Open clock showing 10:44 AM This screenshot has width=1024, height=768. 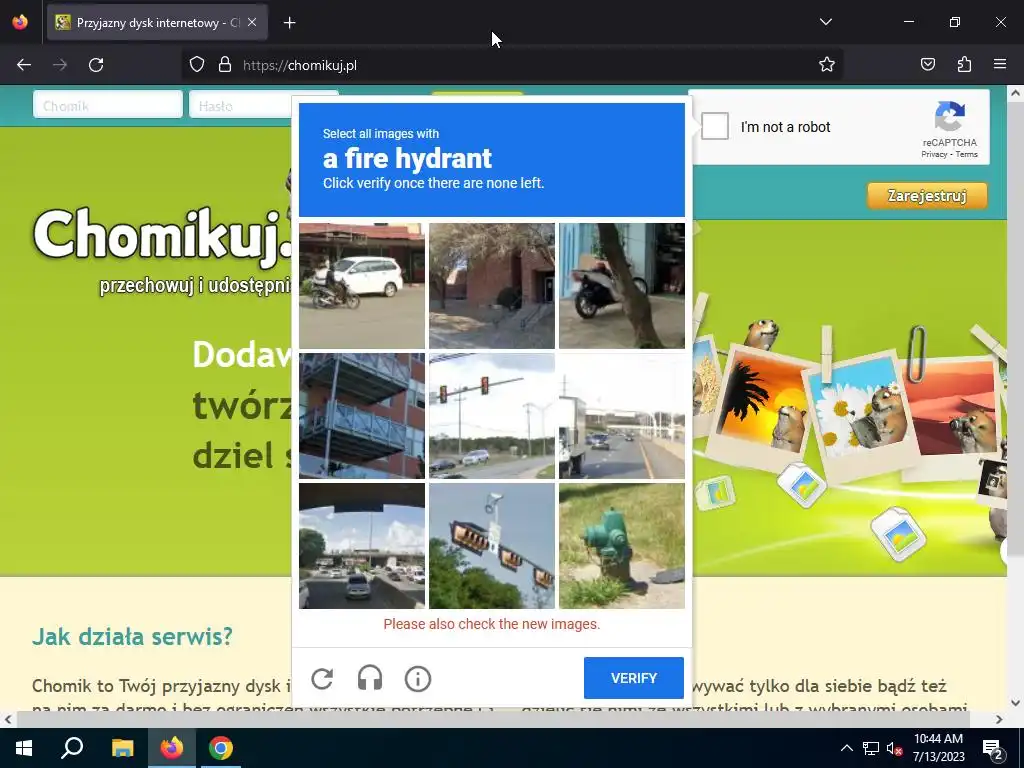[938, 748]
